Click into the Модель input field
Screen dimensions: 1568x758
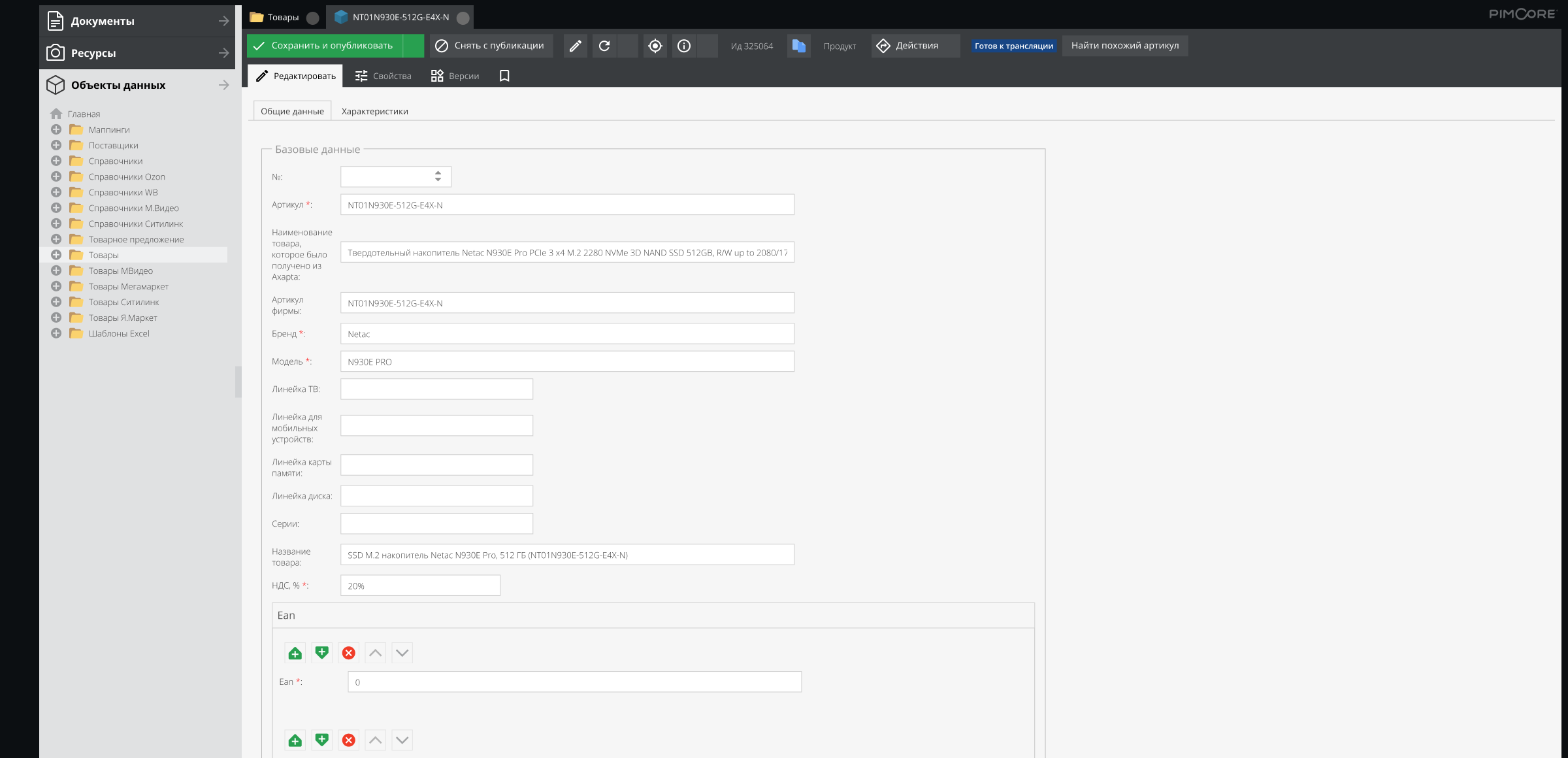[x=566, y=361]
